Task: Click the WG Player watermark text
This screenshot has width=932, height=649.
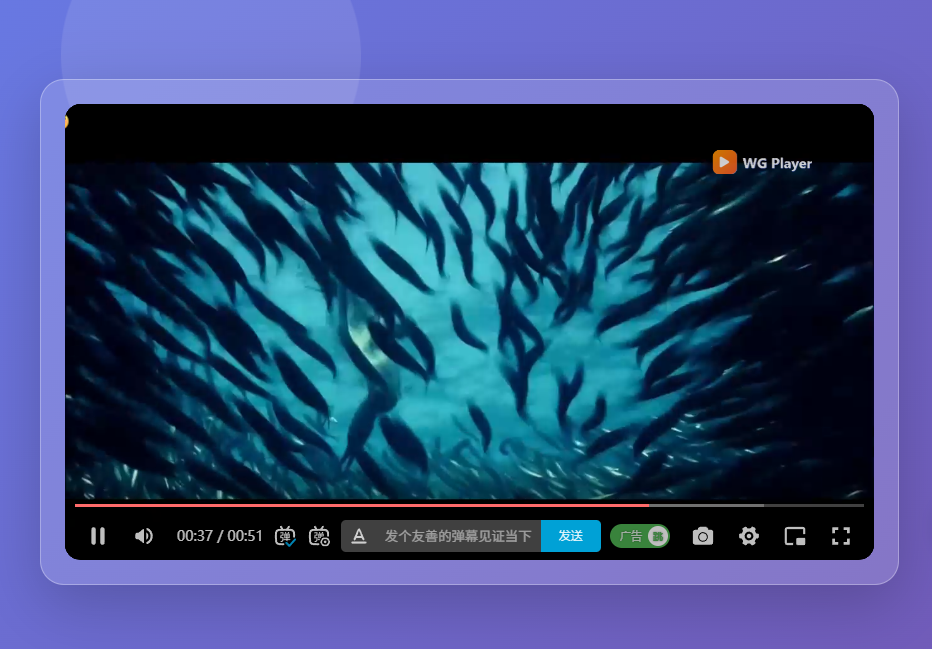Action: tap(777, 163)
